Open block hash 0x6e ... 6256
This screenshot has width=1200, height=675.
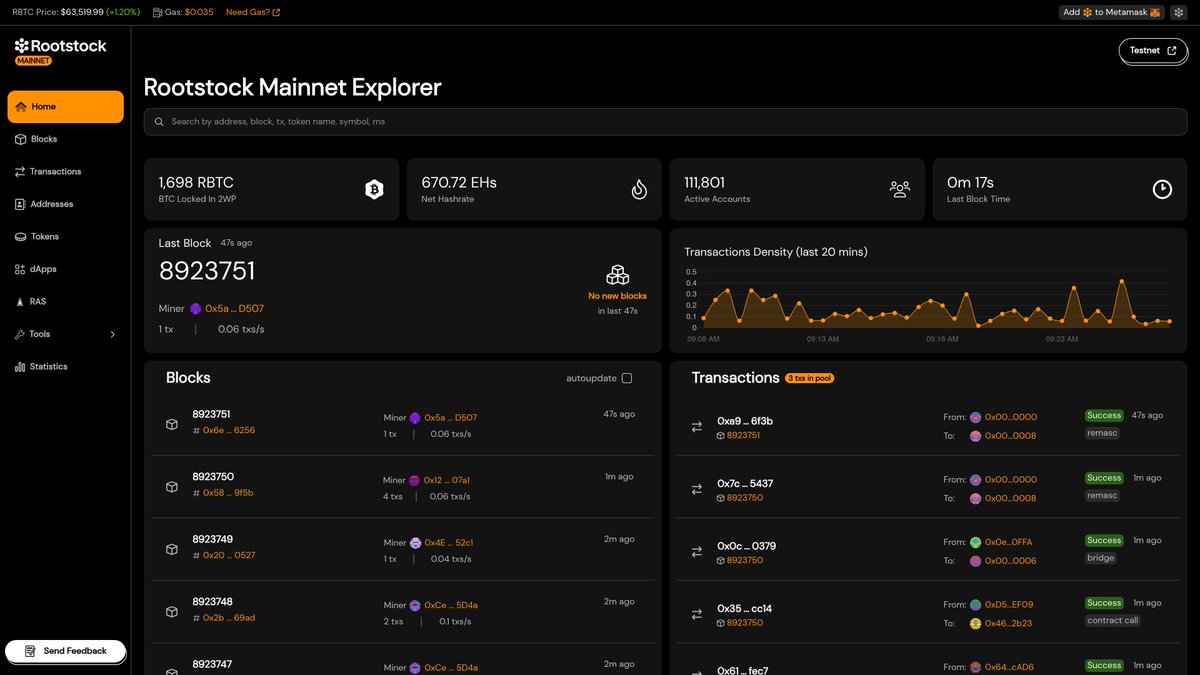pyautogui.click(x=229, y=430)
